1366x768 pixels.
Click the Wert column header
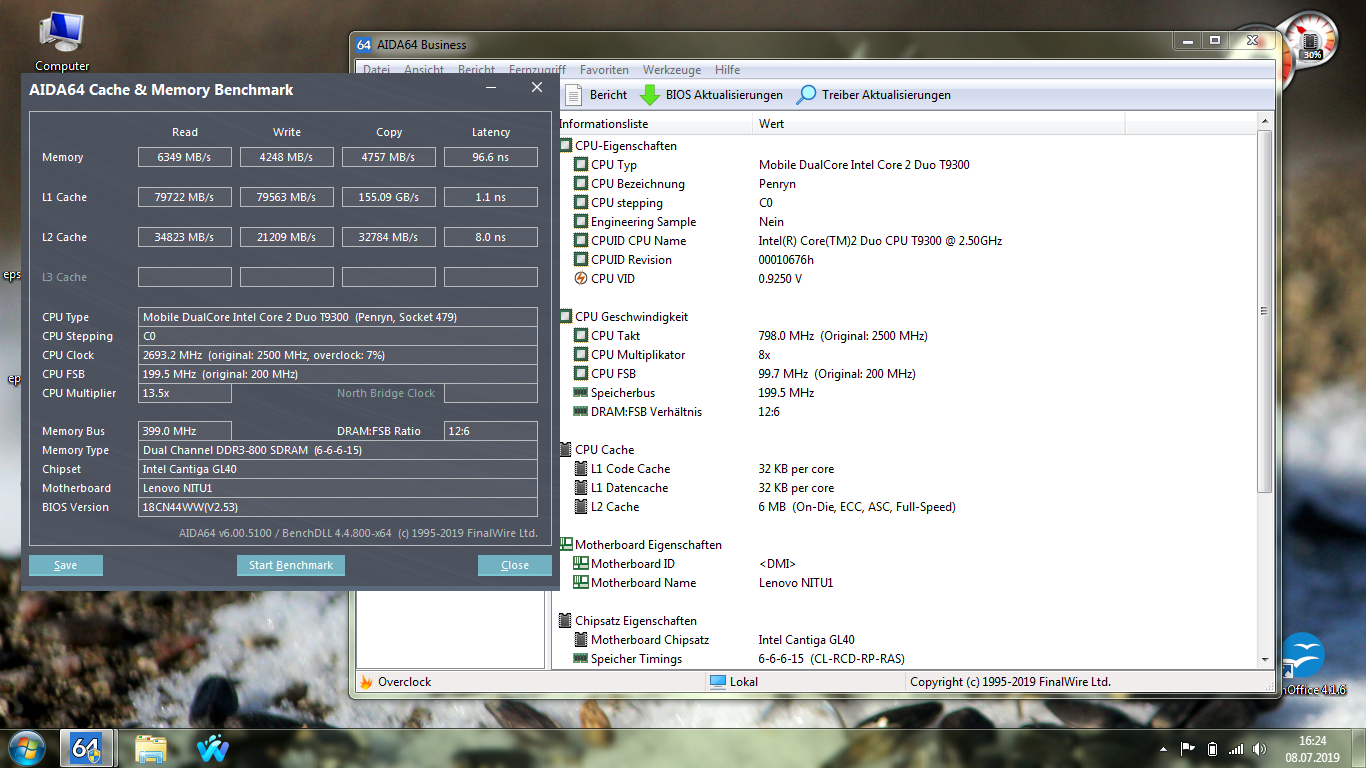[x=939, y=124]
